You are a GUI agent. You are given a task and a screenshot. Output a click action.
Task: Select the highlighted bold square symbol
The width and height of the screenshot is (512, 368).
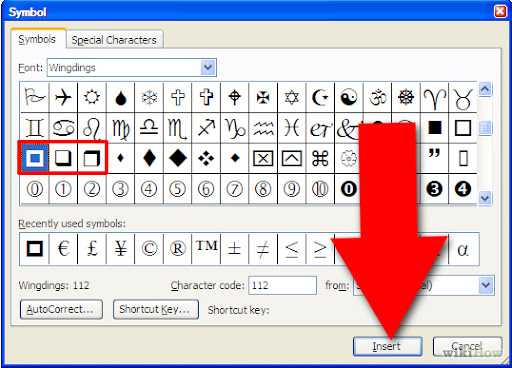[35, 158]
